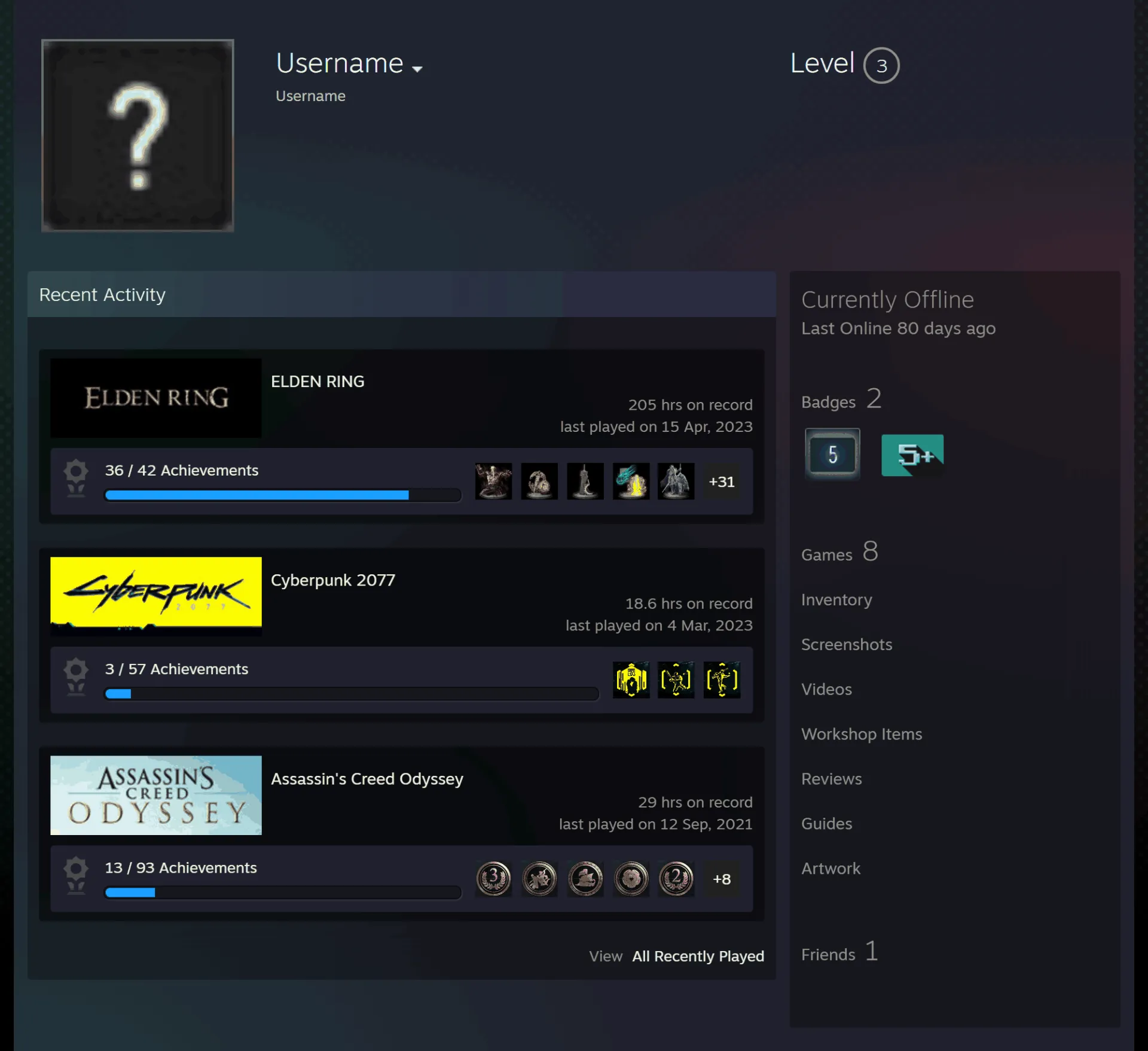The width and height of the screenshot is (1148, 1051).
Task: Open the Cyberpunk 2077 game banner
Action: click(x=156, y=596)
